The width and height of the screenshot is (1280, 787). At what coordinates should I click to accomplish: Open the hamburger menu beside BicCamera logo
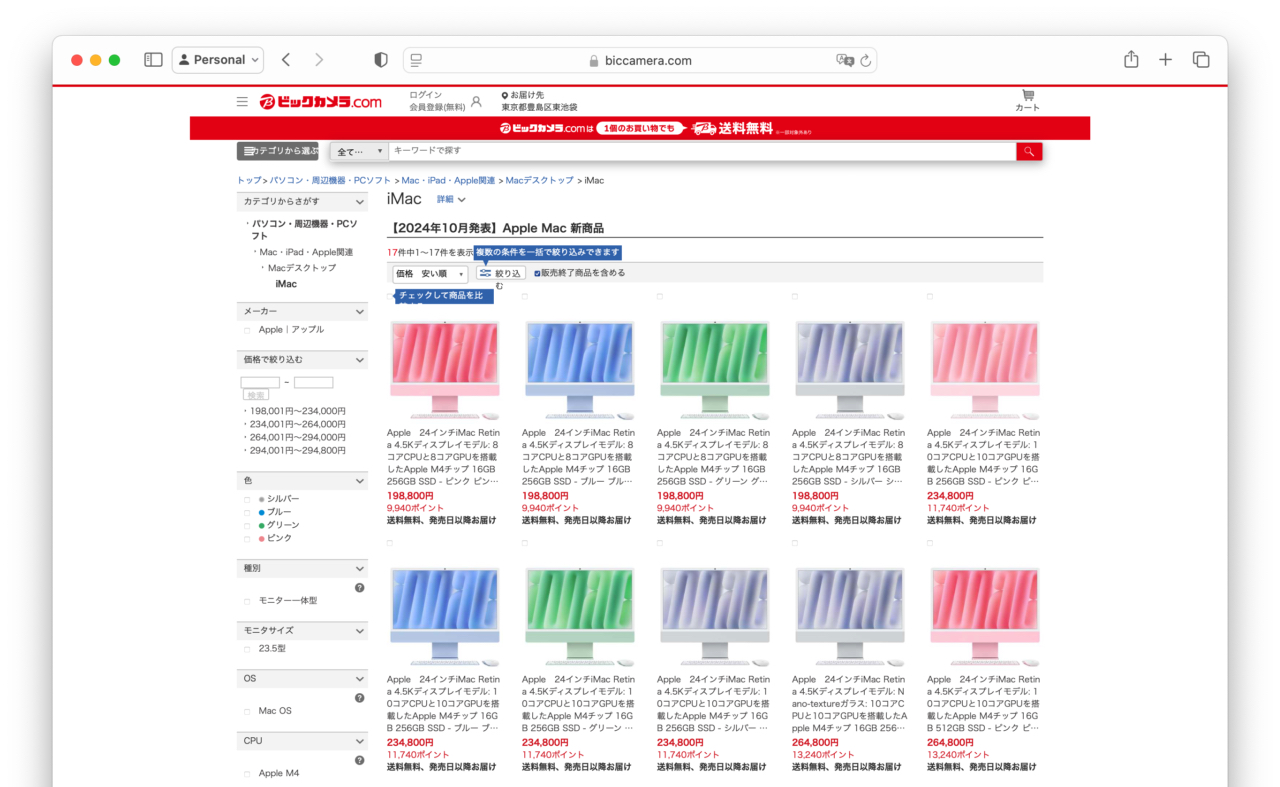tap(242, 101)
